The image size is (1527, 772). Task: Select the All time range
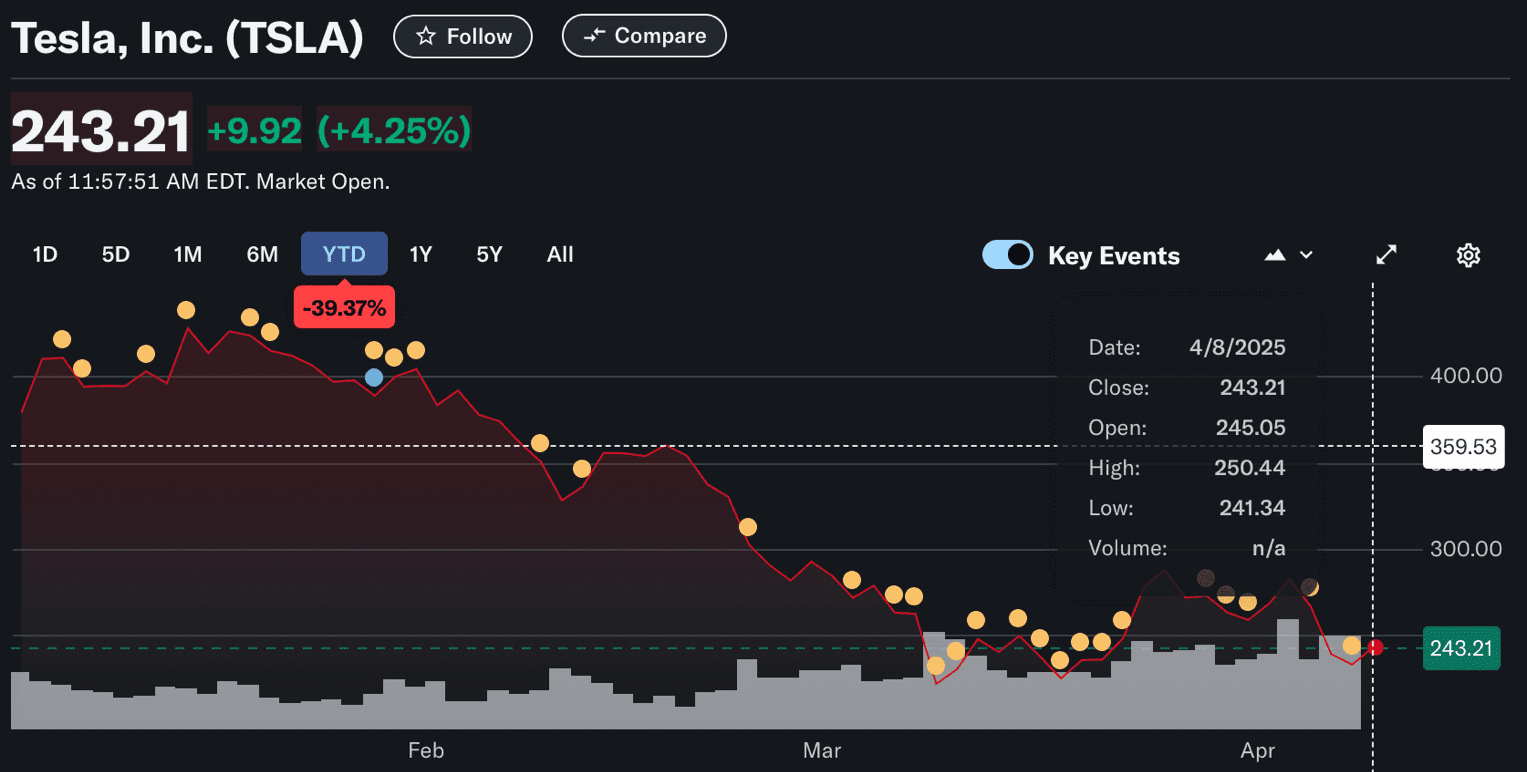point(560,255)
